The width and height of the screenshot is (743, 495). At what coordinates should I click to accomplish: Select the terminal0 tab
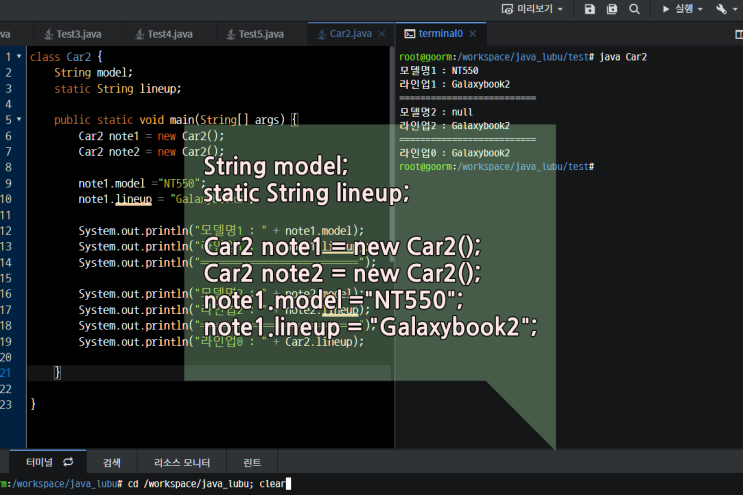click(x=434, y=34)
